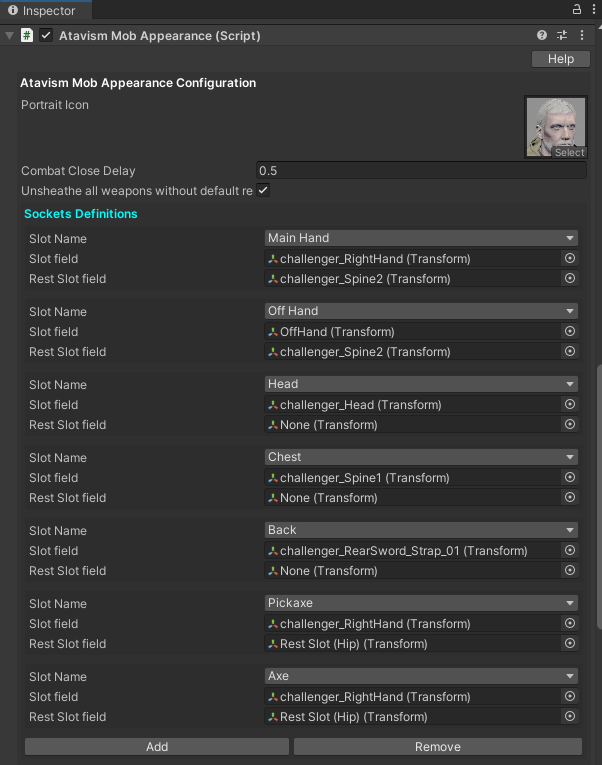
Task: Open the Inspector panel options menu
Action: (x=593, y=9)
